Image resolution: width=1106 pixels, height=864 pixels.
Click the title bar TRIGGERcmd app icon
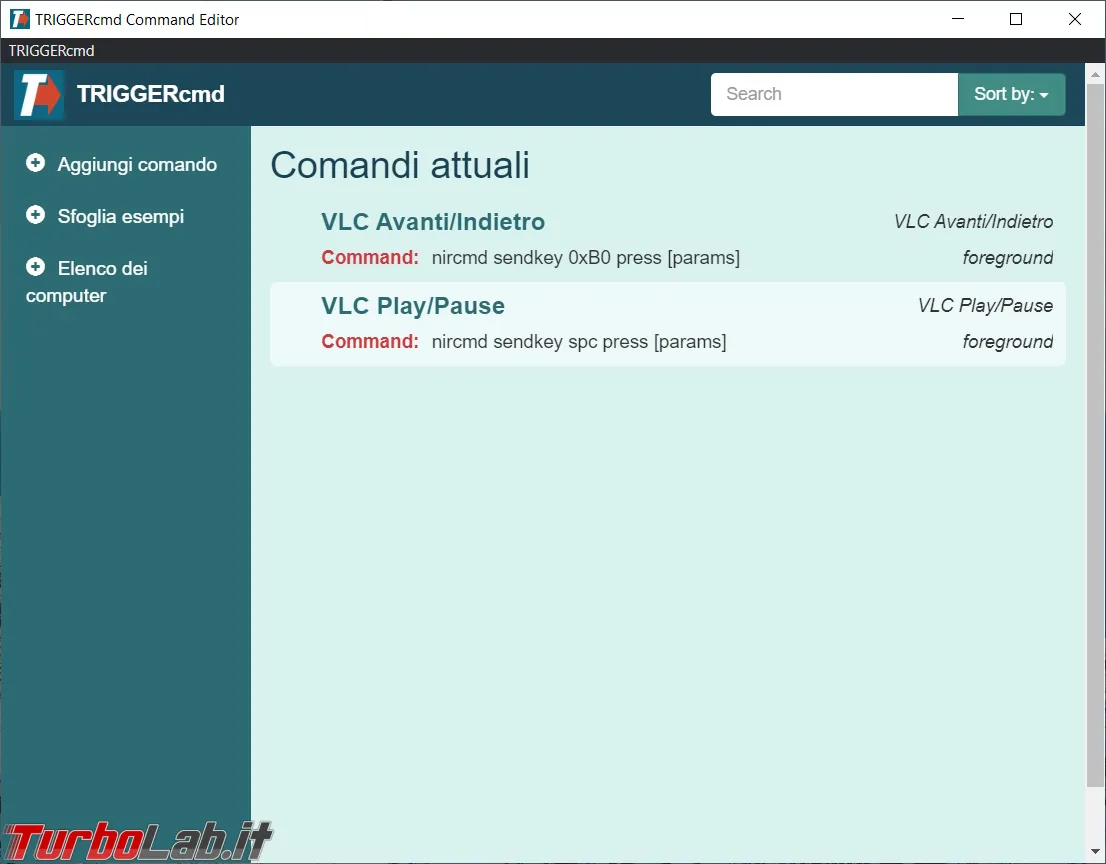19,19
